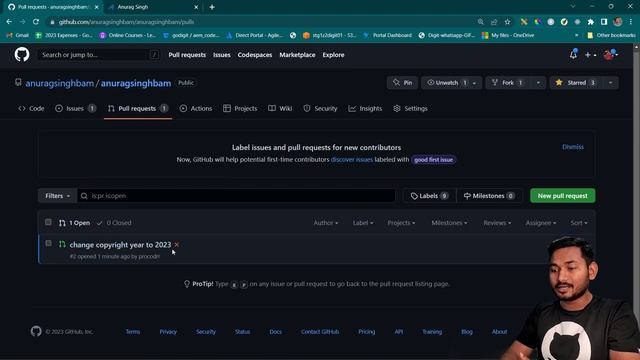Open the Projects filter dropdown
Screen dimensions: 640x360
pyautogui.click(x=401, y=223)
